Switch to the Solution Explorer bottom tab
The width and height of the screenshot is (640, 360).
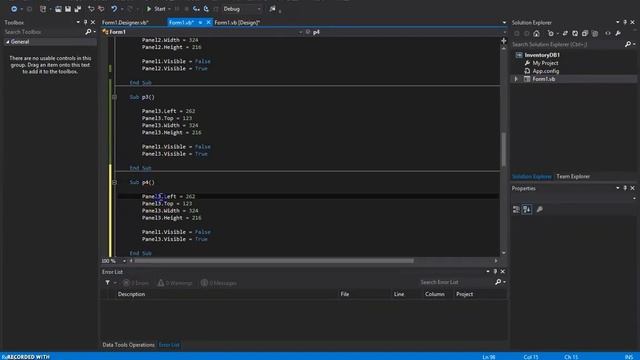(x=532, y=176)
